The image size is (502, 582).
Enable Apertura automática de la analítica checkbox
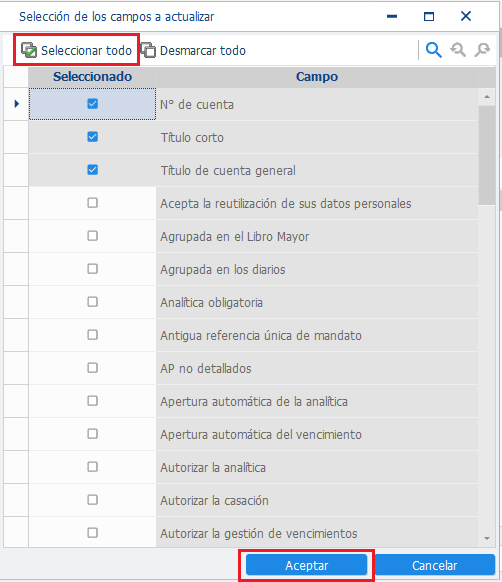pyautogui.click(x=92, y=401)
